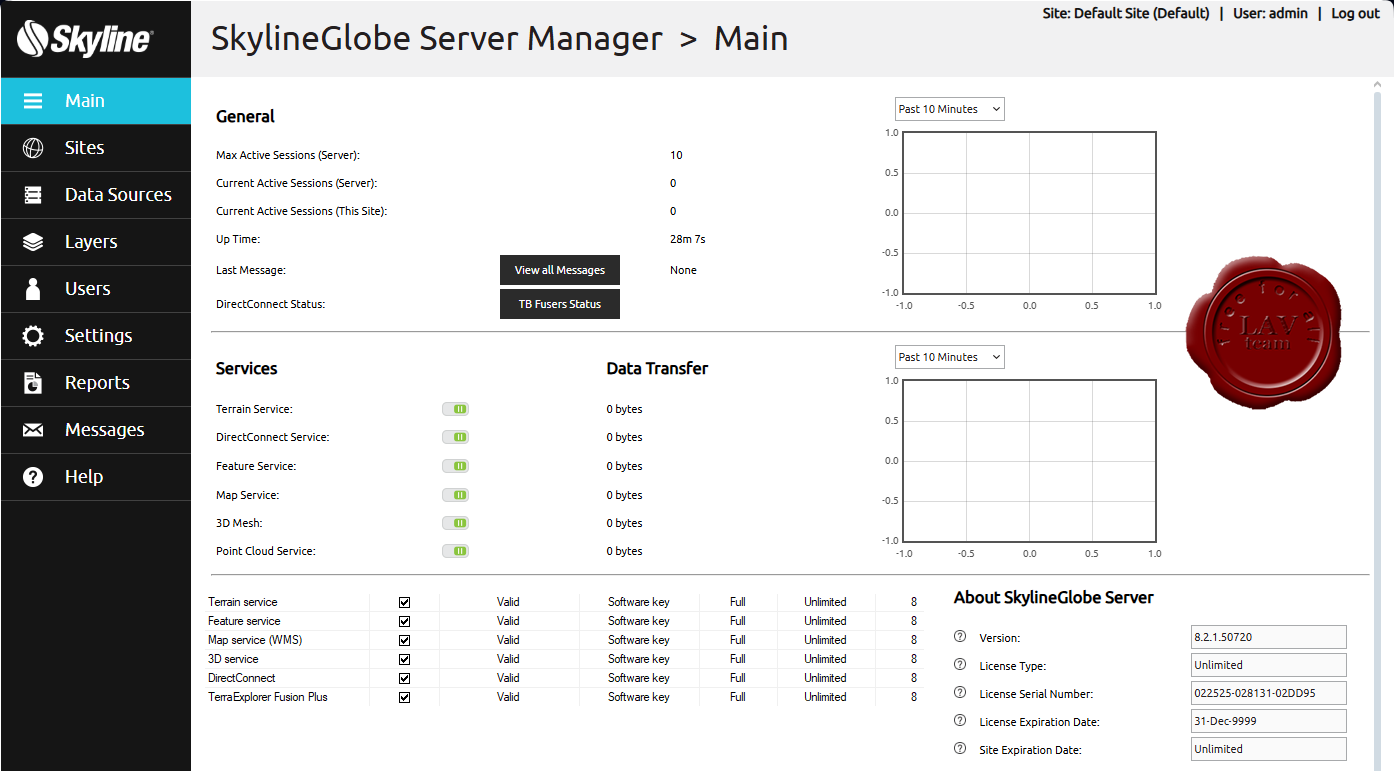Click Valid status in Terrain service row
Image resolution: width=1394 pixels, height=771 pixels.
click(x=508, y=602)
